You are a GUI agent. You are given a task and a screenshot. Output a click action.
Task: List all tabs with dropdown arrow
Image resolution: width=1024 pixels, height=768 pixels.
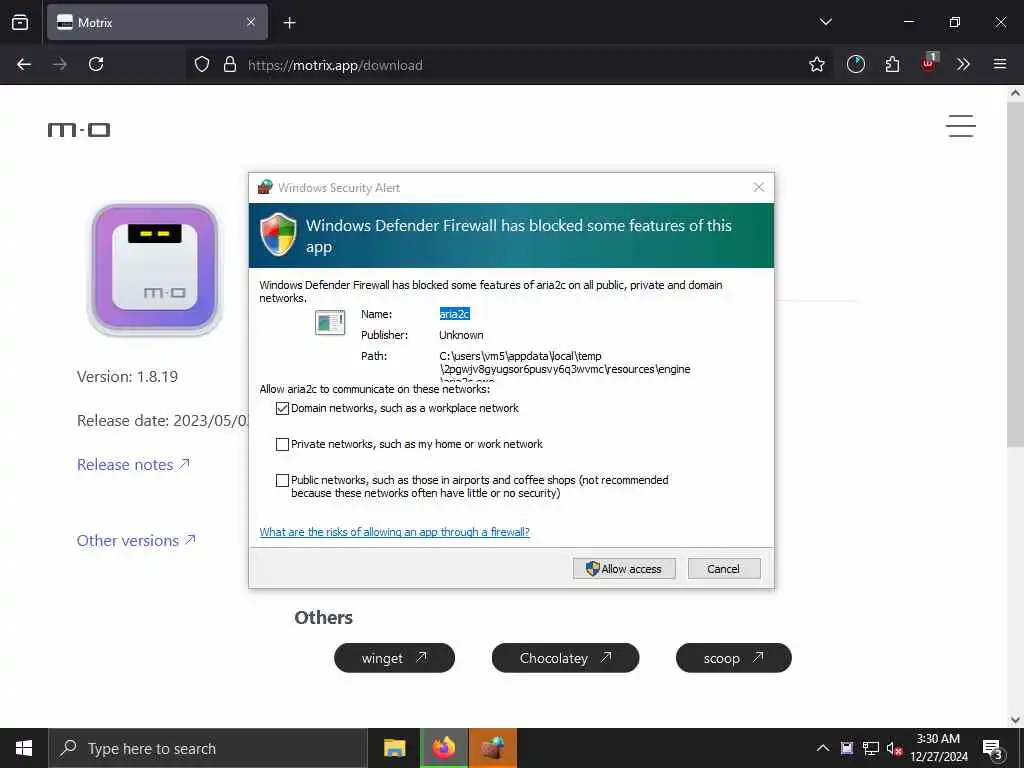click(825, 22)
